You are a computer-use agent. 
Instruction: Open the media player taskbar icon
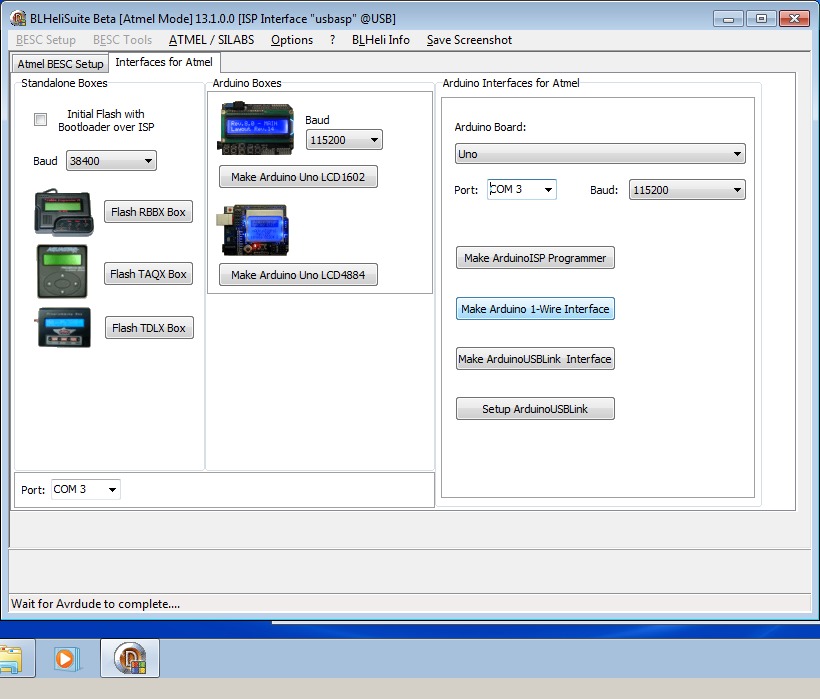click(66, 658)
